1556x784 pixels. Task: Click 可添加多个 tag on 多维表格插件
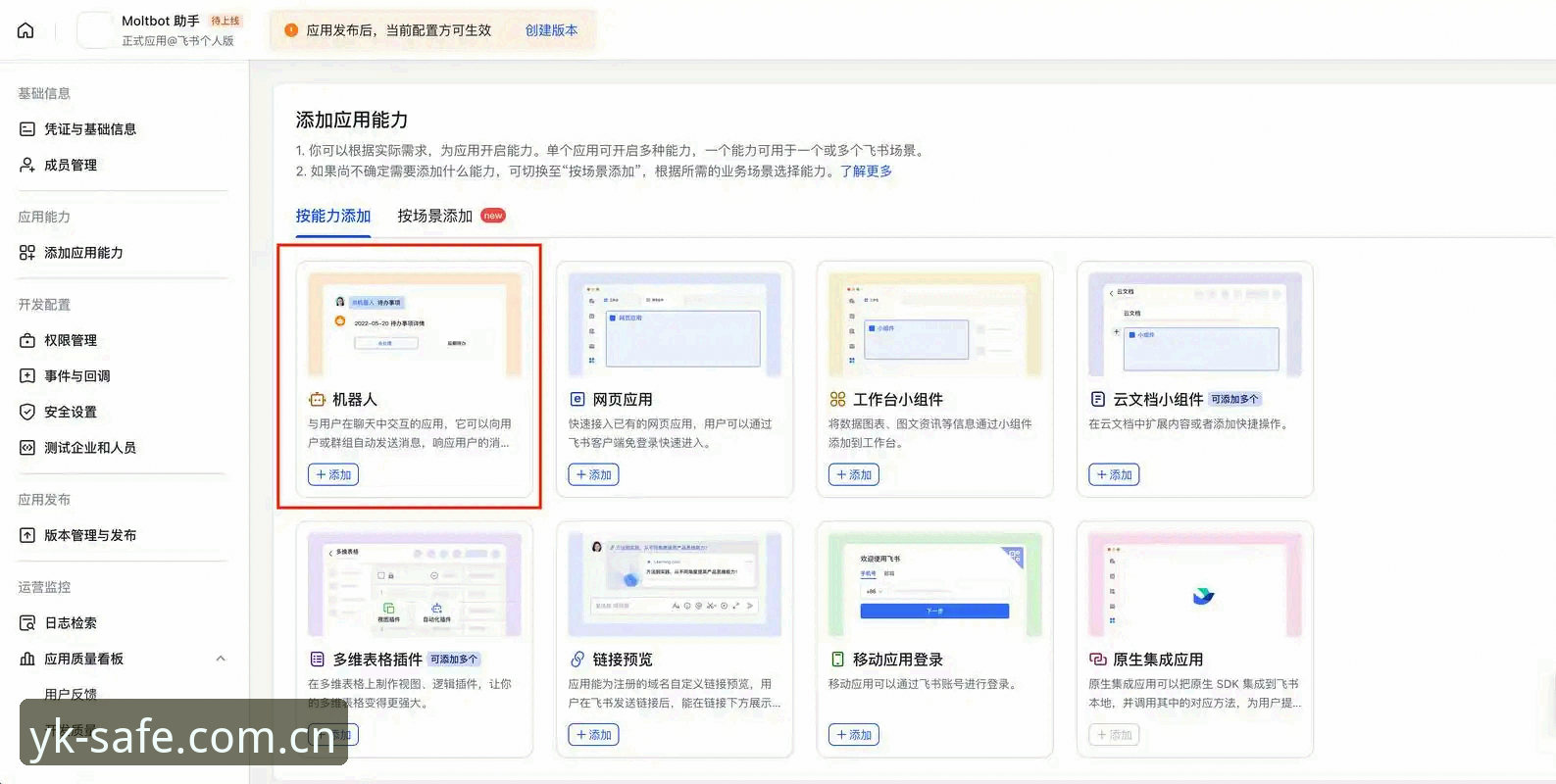click(x=454, y=660)
